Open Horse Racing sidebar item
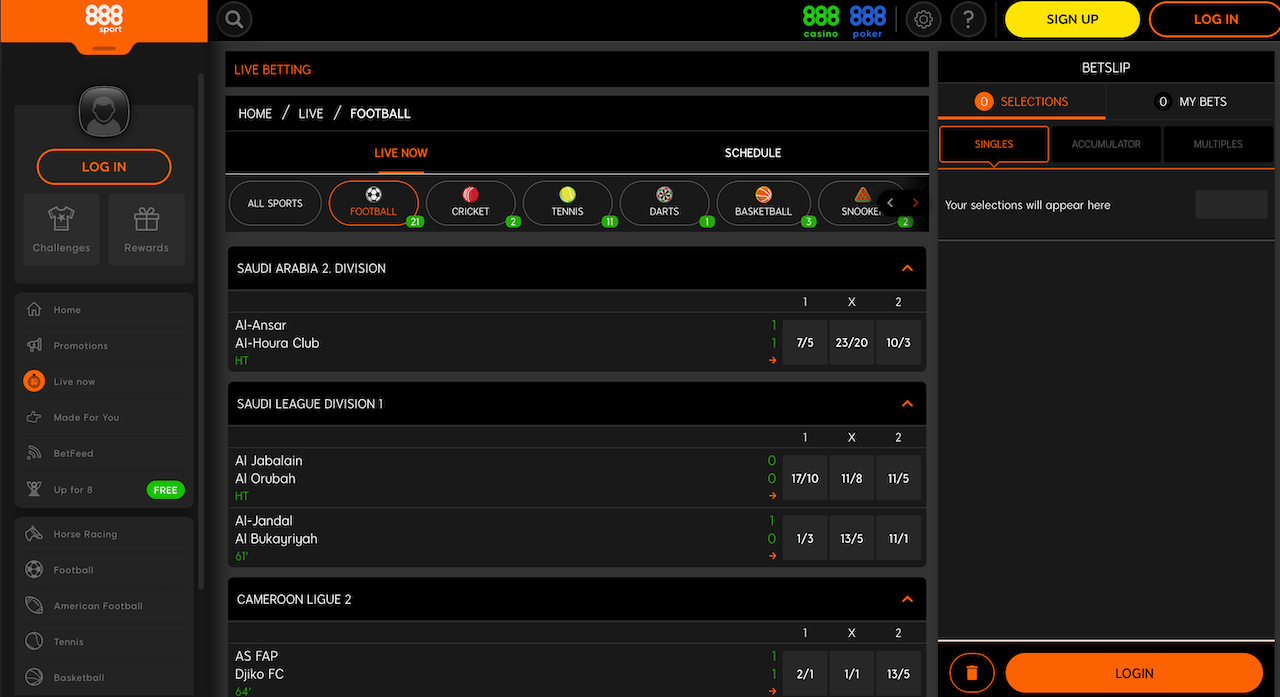 click(x=104, y=534)
